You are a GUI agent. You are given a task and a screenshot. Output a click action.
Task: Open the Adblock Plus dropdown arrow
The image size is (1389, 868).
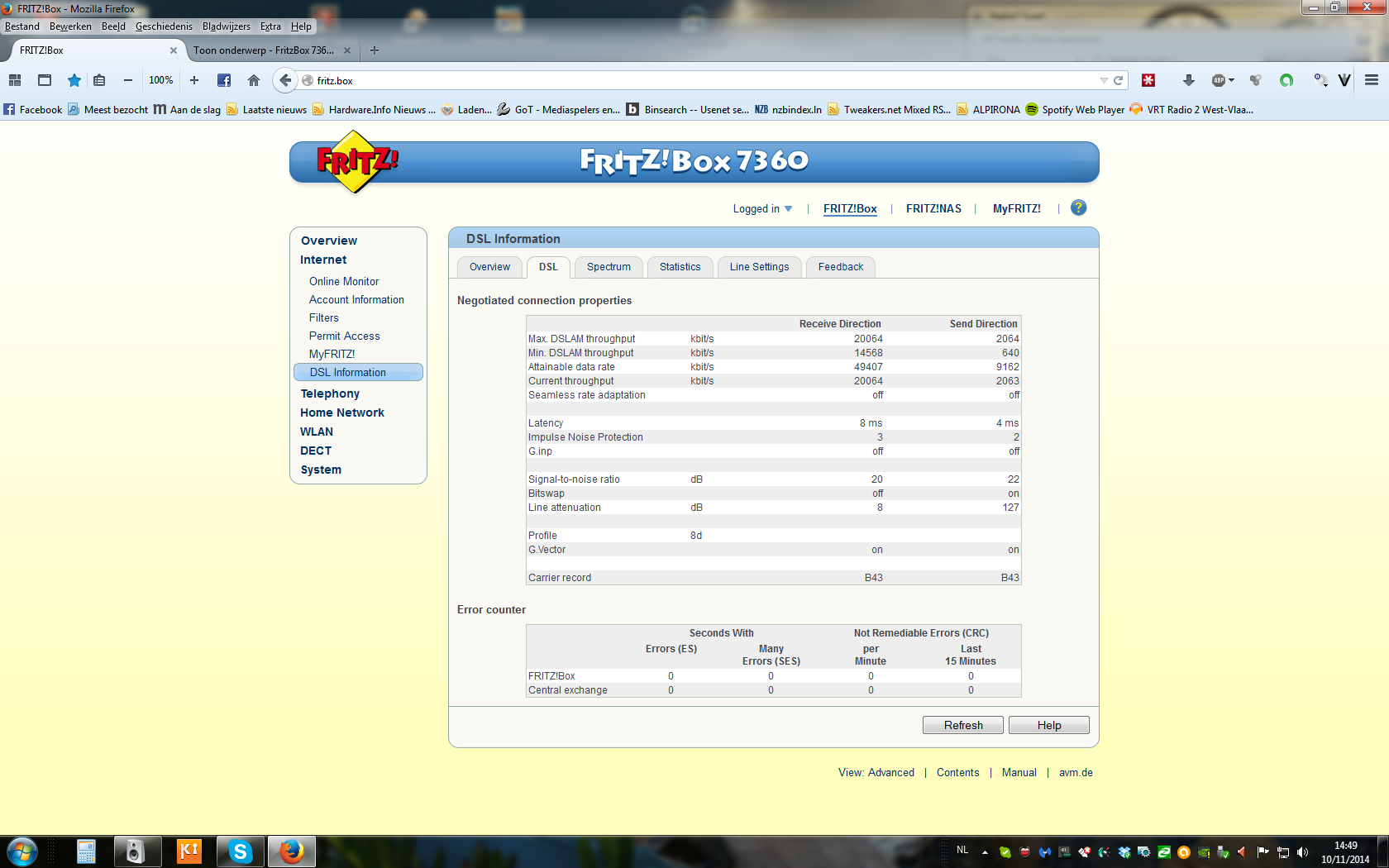tap(1232, 80)
